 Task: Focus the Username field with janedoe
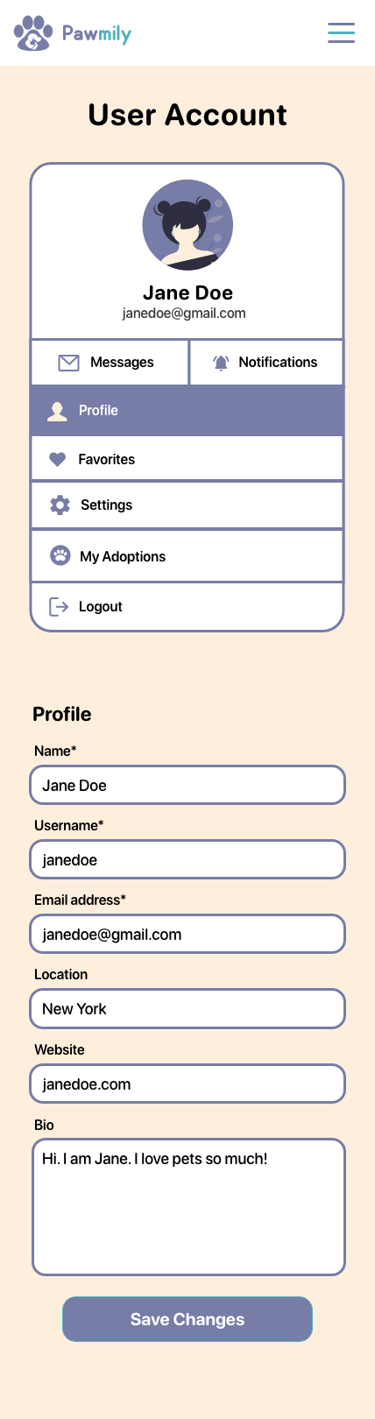tap(187, 859)
